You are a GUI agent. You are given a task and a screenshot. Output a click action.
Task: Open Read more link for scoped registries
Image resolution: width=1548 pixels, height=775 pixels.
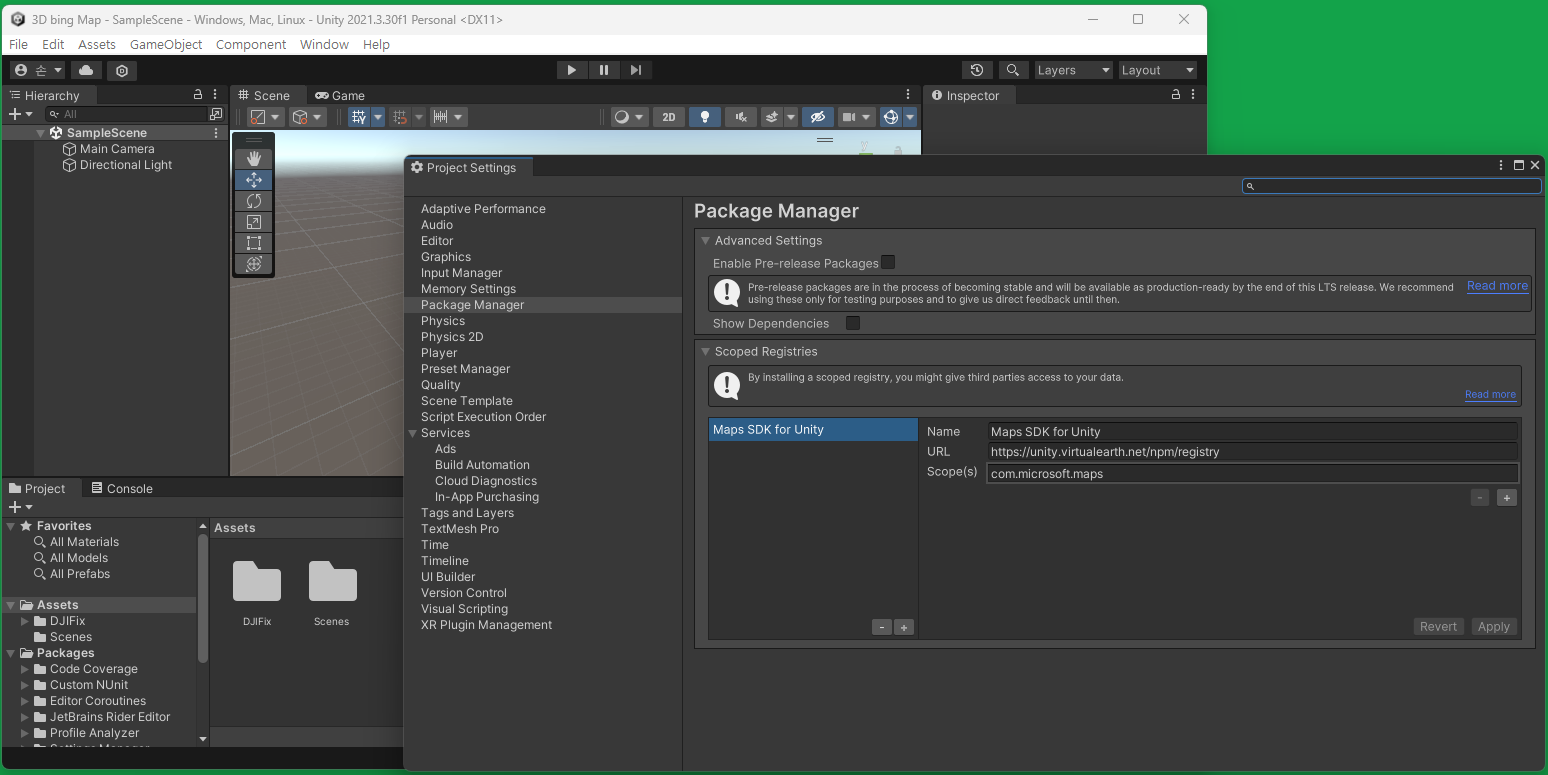(x=1490, y=394)
